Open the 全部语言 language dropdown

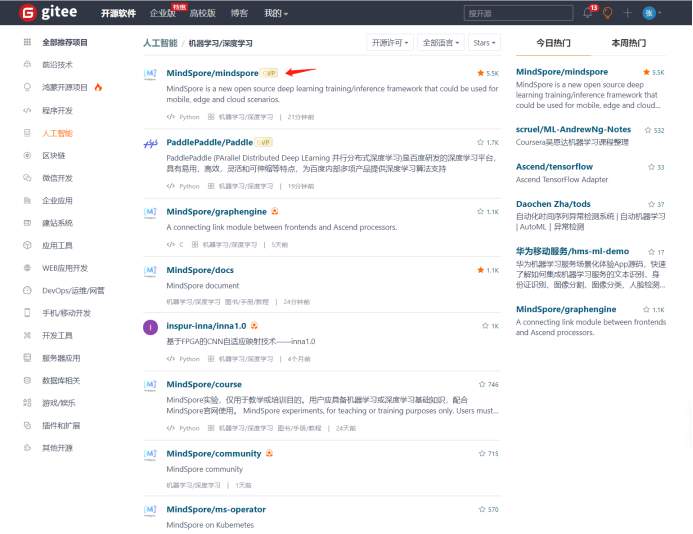[x=441, y=42]
